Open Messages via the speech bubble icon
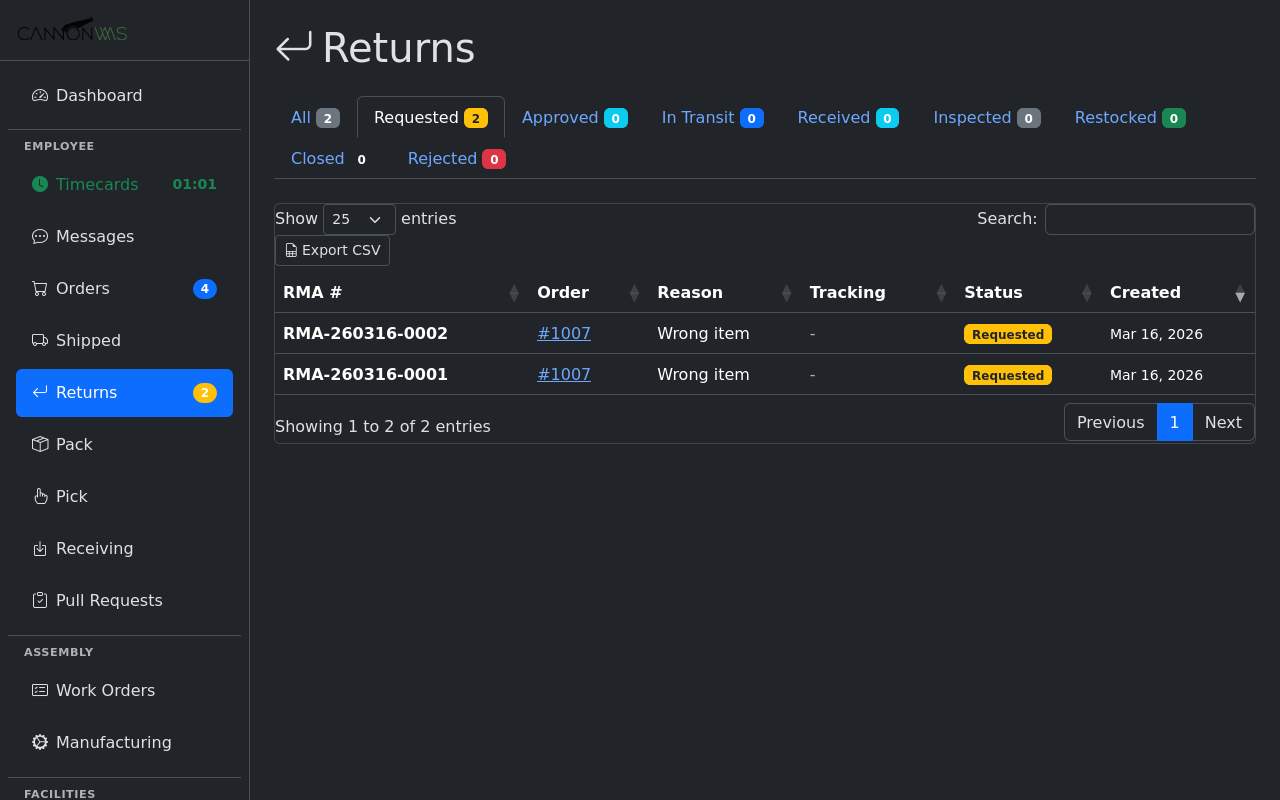The width and height of the screenshot is (1280, 800). coord(39,236)
